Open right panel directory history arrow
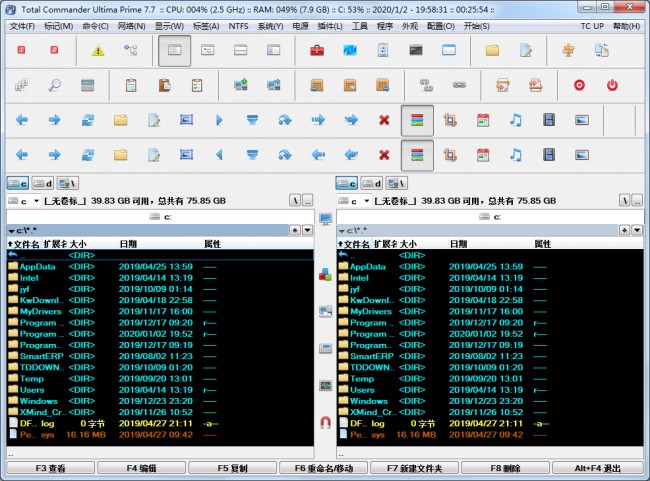 point(637,230)
